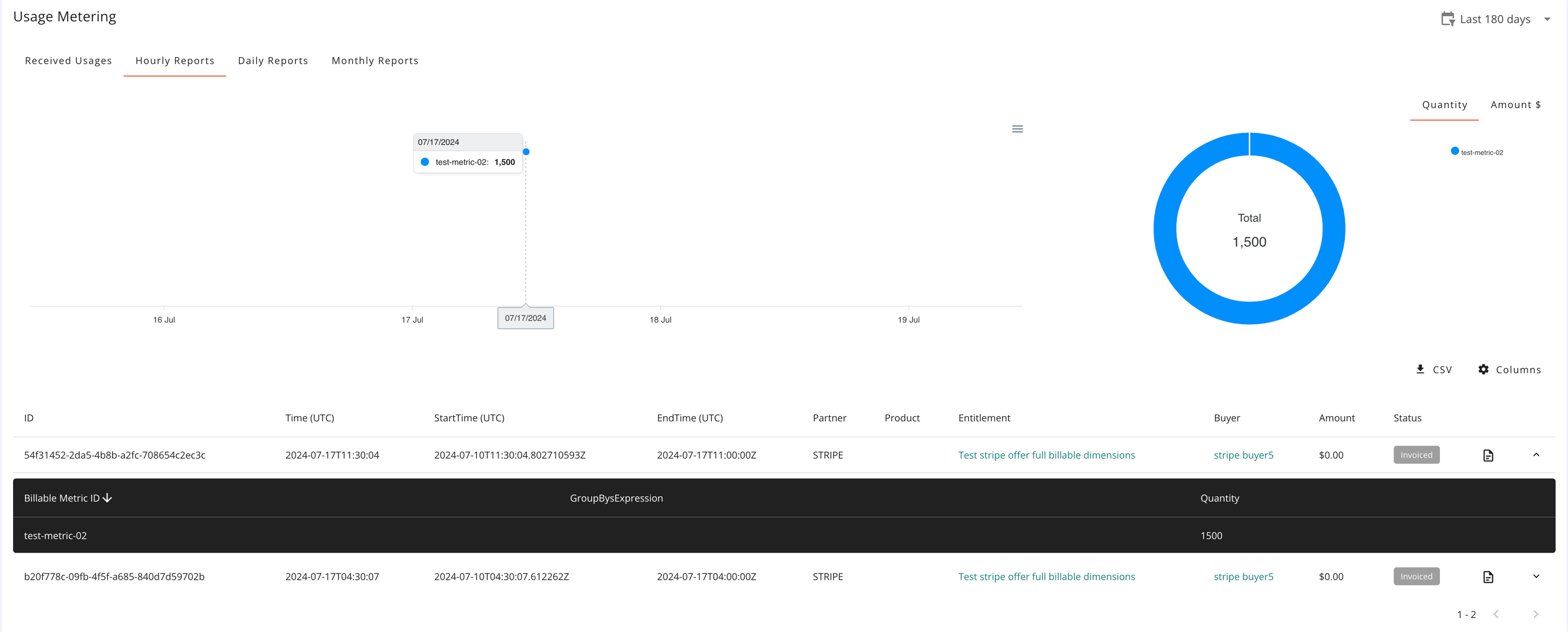The image size is (1568, 641).
Task: Go to the next page of results
Action: [1535, 614]
